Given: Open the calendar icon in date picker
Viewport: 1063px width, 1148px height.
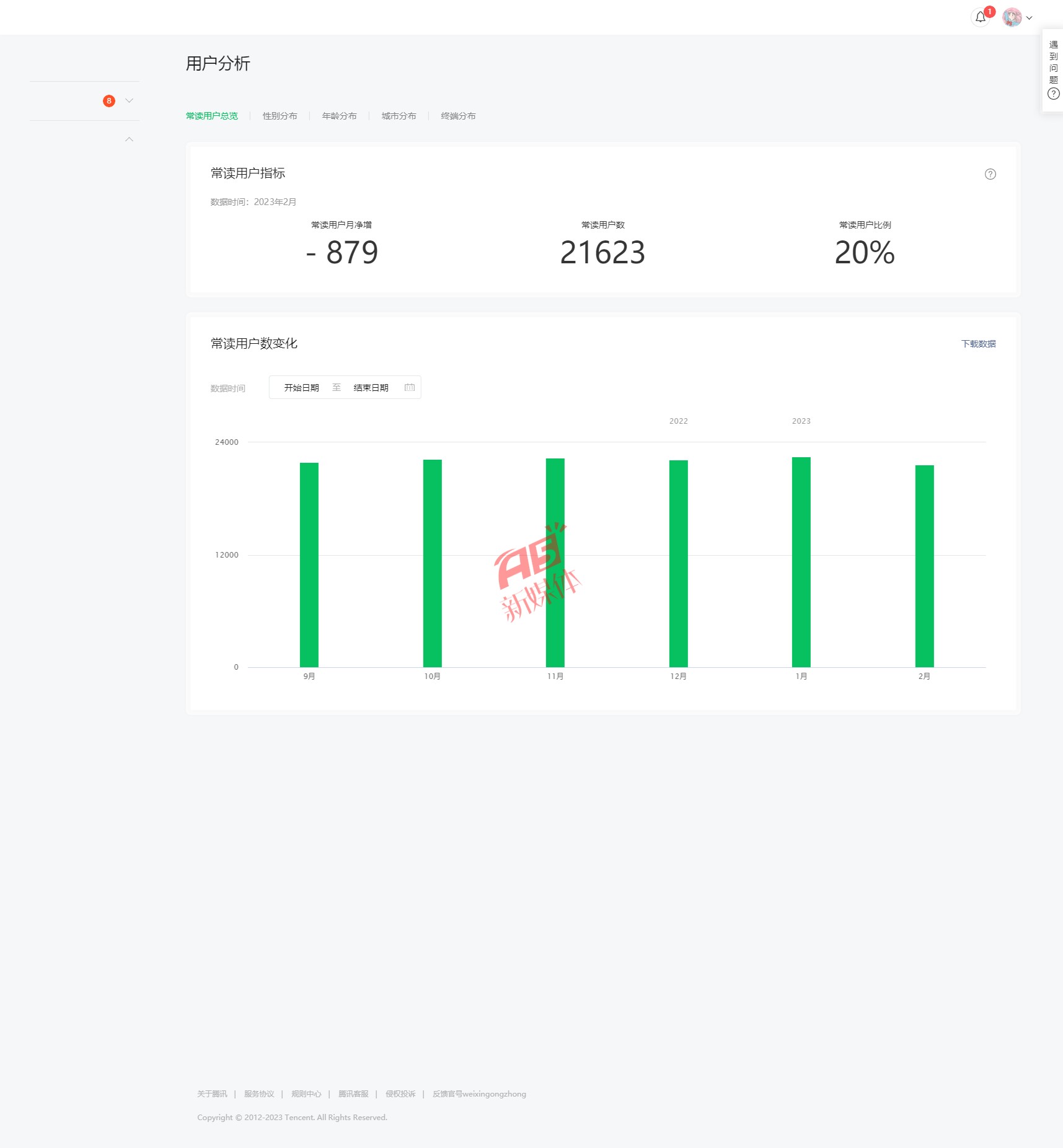Looking at the screenshot, I should tap(409, 388).
